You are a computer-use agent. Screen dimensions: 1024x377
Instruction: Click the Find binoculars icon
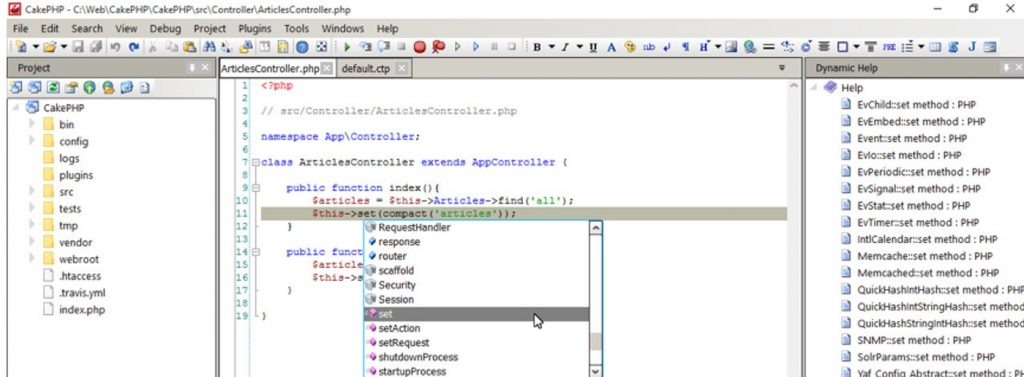tap(209, 47)
